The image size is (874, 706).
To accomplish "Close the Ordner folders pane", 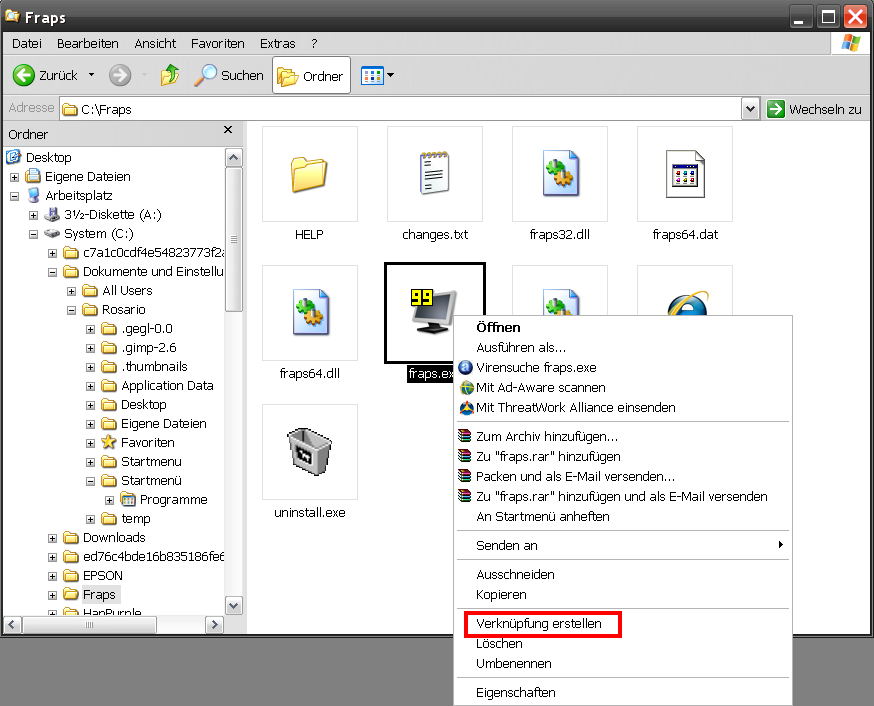I will (227, 130).
